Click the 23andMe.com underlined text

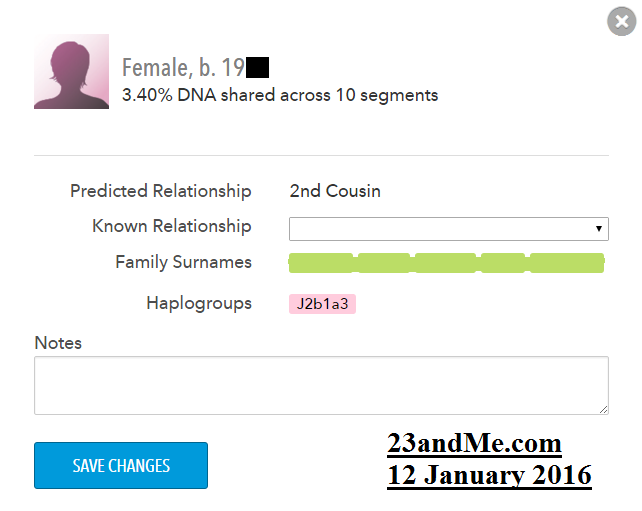click(x=475, y=443)
